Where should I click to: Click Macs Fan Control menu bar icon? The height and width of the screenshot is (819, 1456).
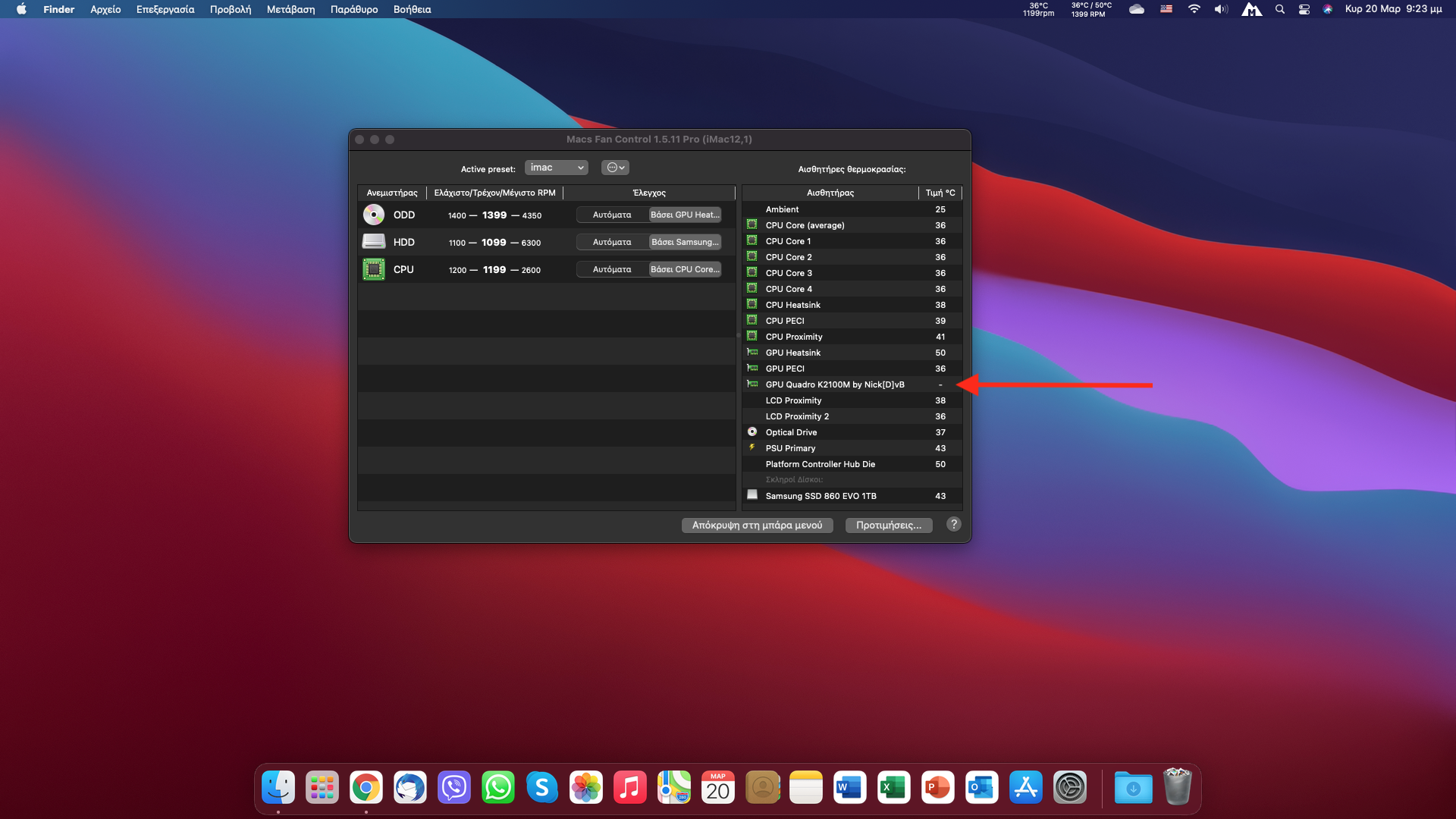[1037, 9]
